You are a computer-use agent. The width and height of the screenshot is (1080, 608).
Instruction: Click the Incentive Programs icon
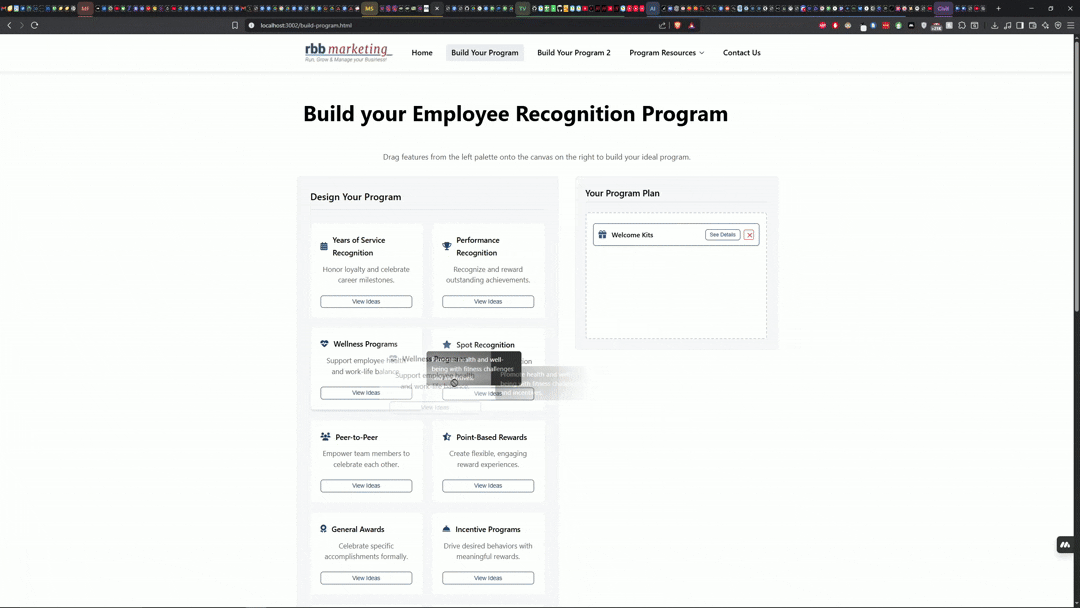446,528
